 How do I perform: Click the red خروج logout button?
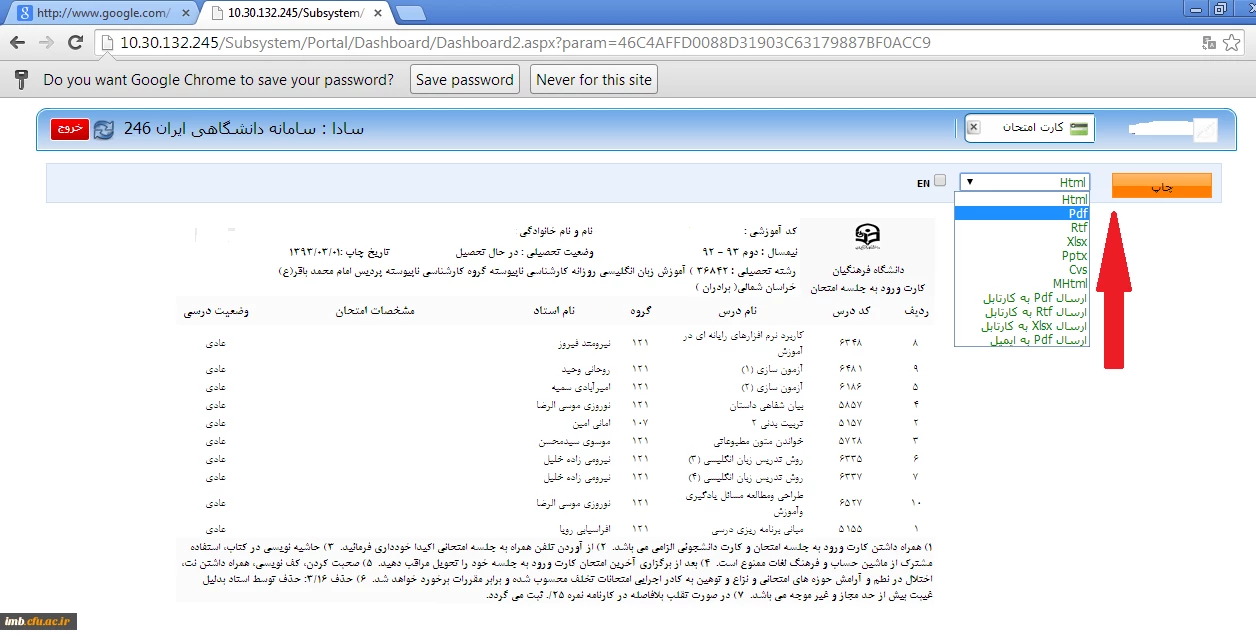(x=70, y=129)
